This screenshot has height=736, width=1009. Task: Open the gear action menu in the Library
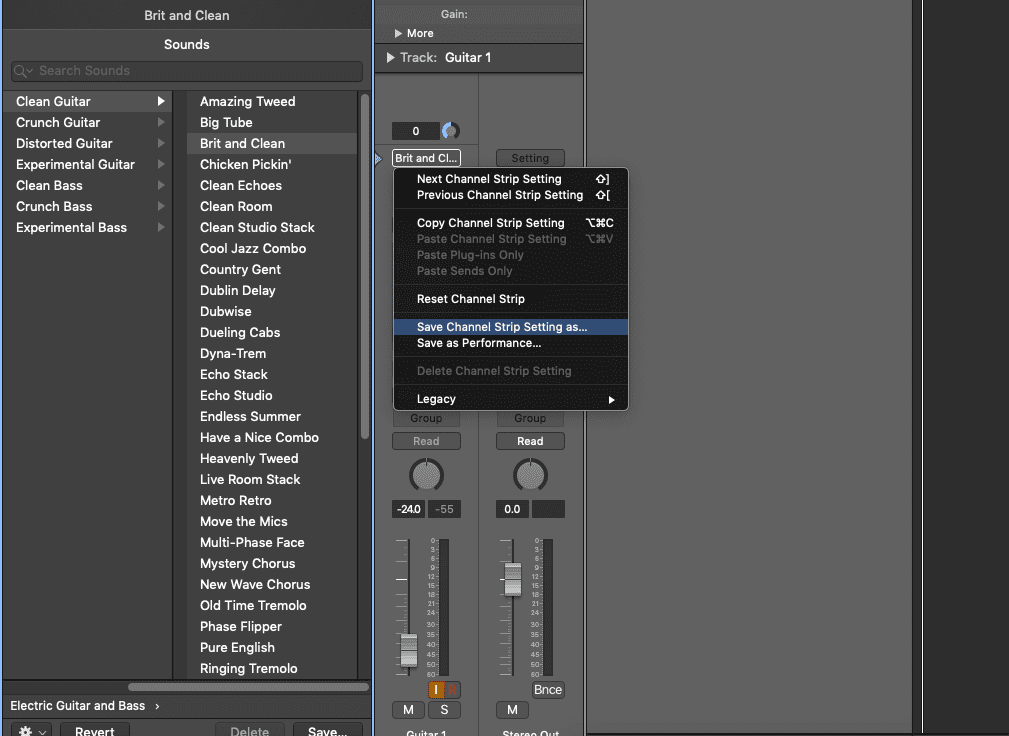pyautogui.click(x=32, y=731)
